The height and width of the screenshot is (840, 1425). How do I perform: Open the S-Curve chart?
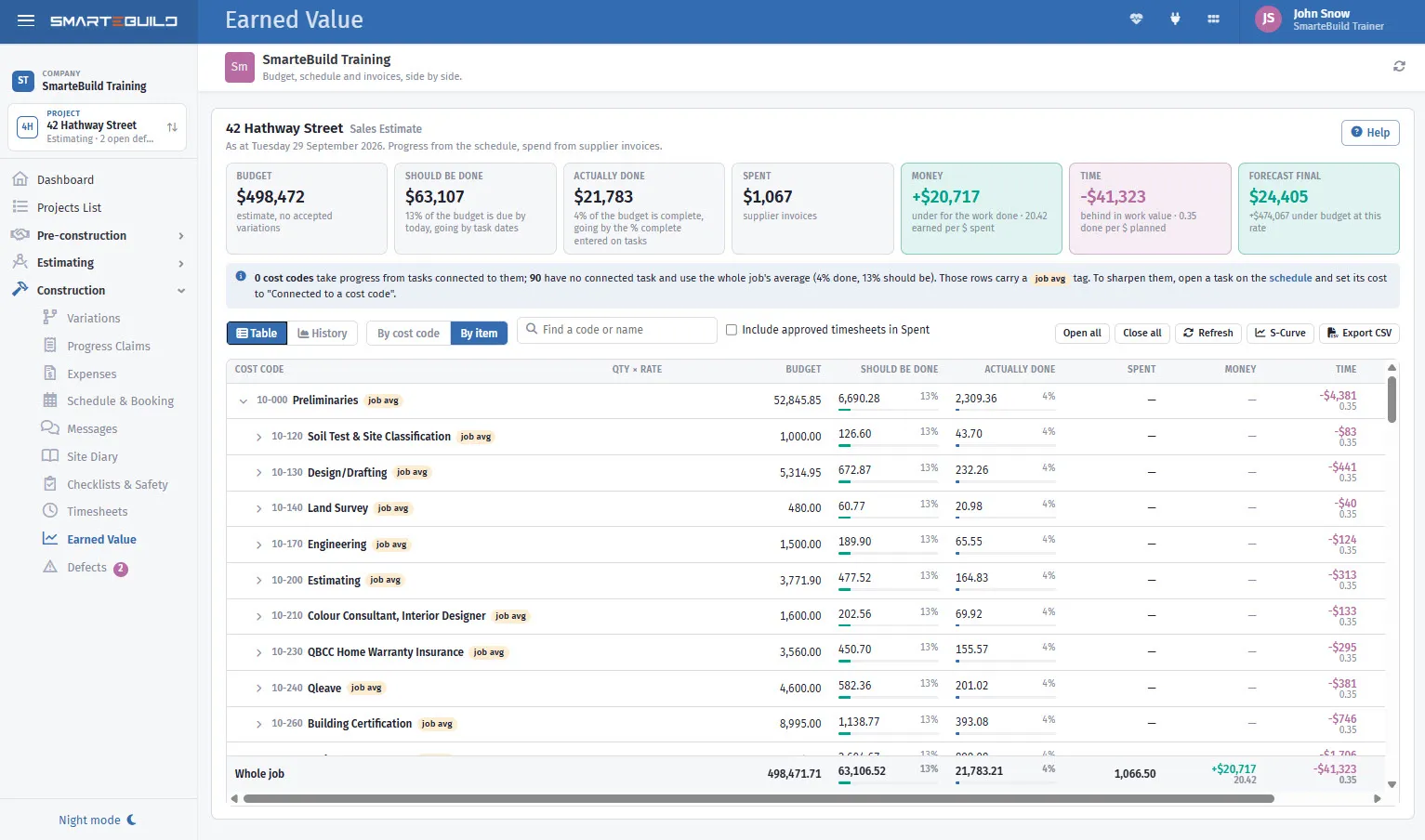tap(1280, 333)
